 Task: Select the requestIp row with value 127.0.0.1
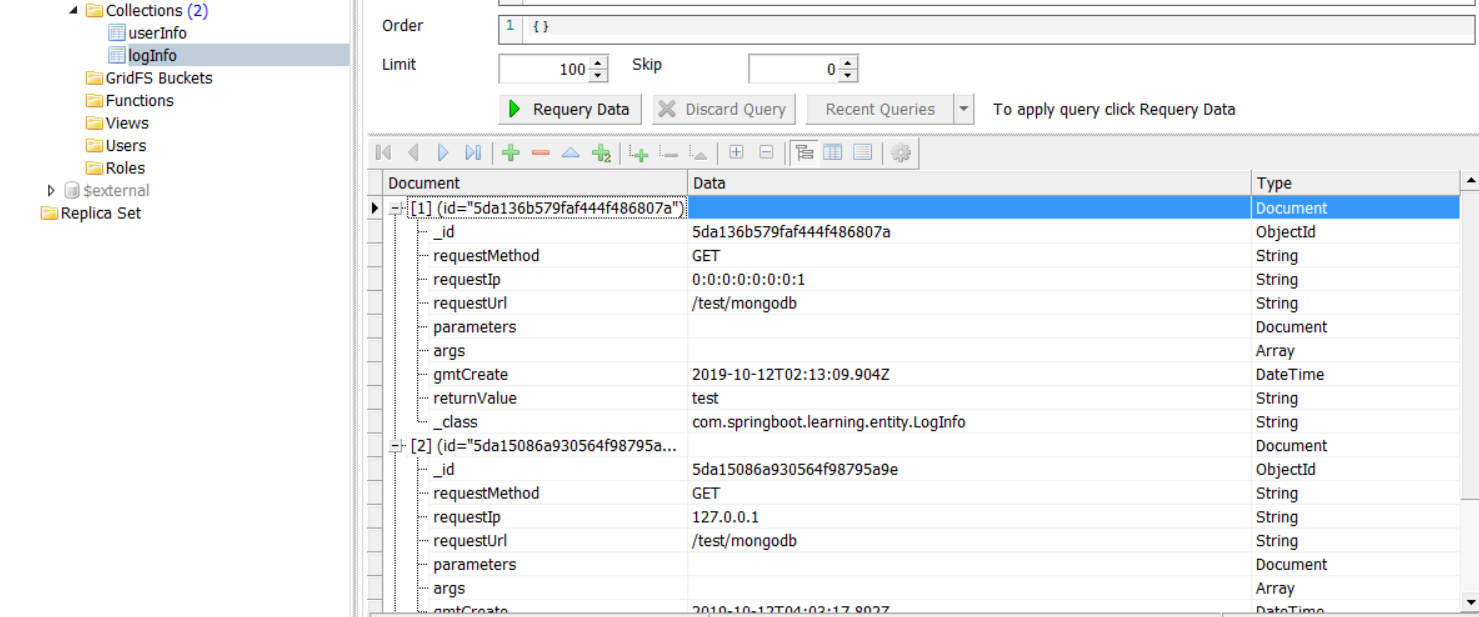(921, 517)
